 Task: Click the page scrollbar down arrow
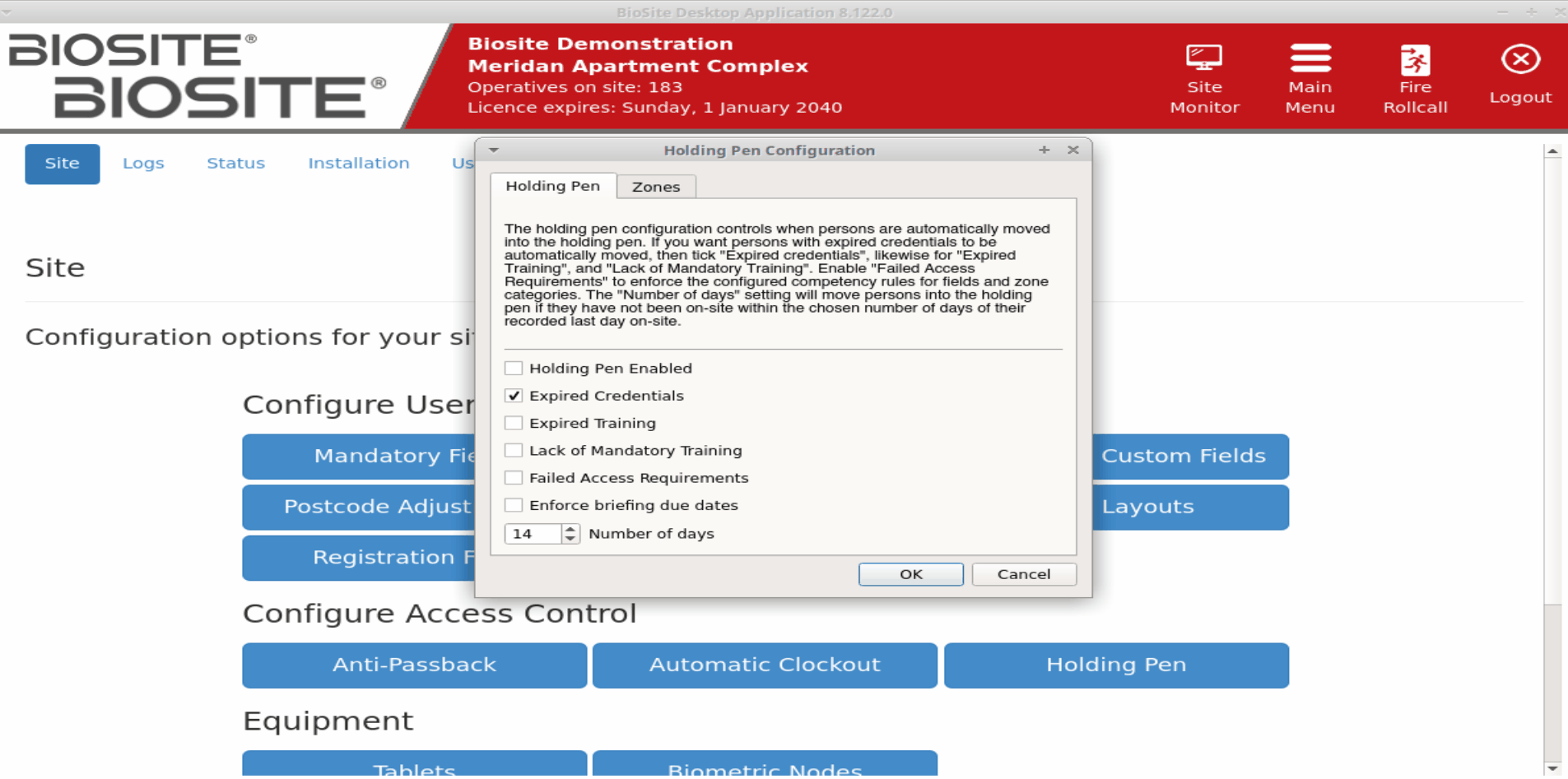pyautogui.click(x=1552, y=768)
